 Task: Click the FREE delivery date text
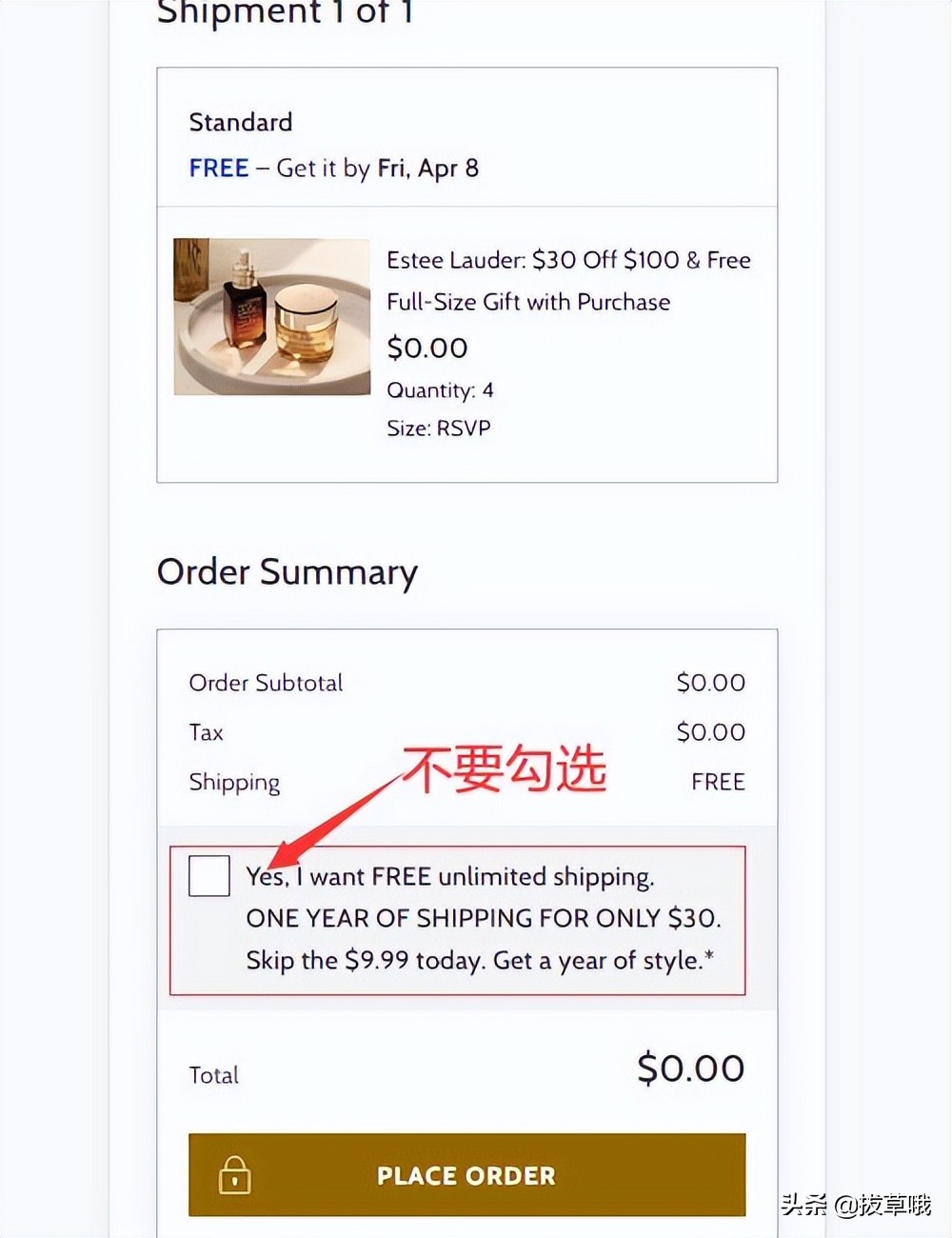(333, 169)
